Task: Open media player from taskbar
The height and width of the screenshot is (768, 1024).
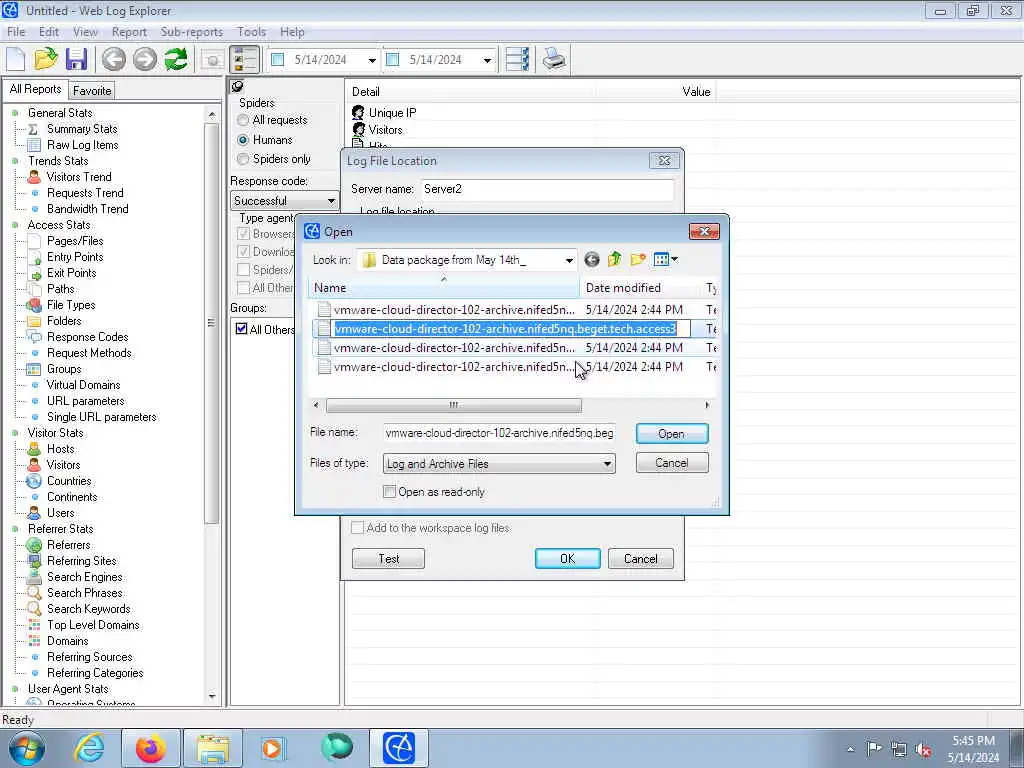Action: [272, 748]
